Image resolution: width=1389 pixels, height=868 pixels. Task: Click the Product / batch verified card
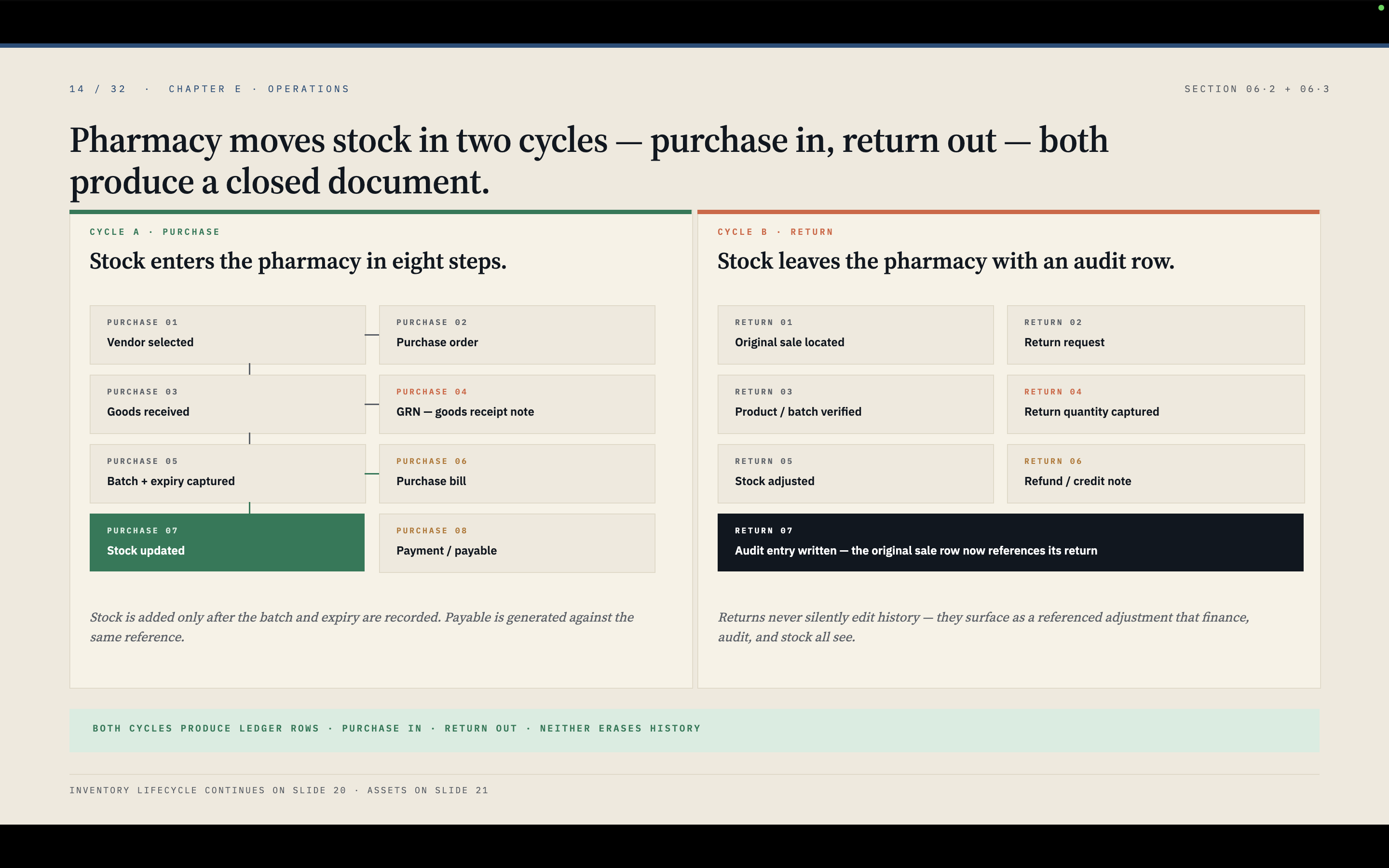(x=855, y=404)
